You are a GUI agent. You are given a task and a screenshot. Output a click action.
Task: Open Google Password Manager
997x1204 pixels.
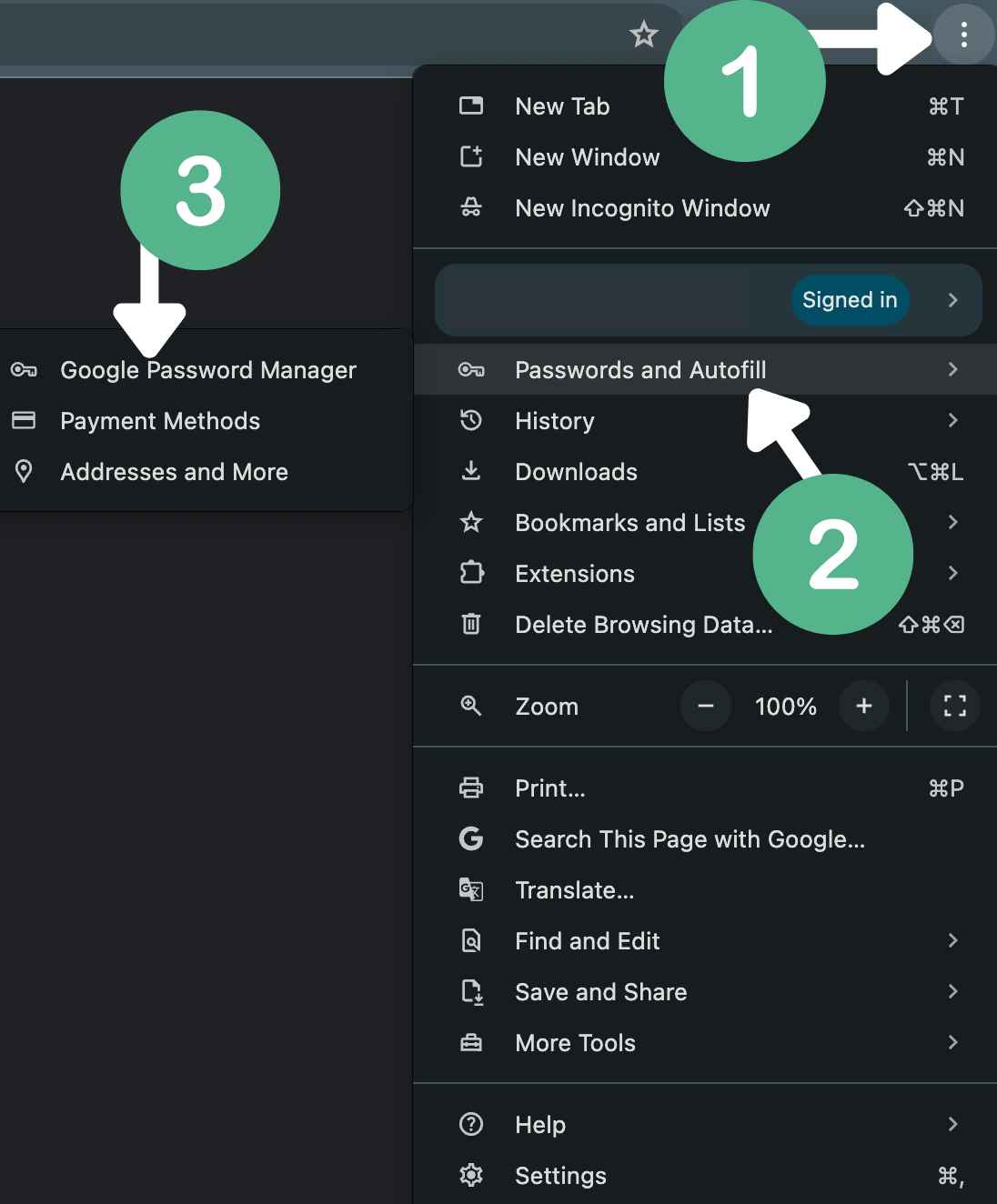point(206,369)
